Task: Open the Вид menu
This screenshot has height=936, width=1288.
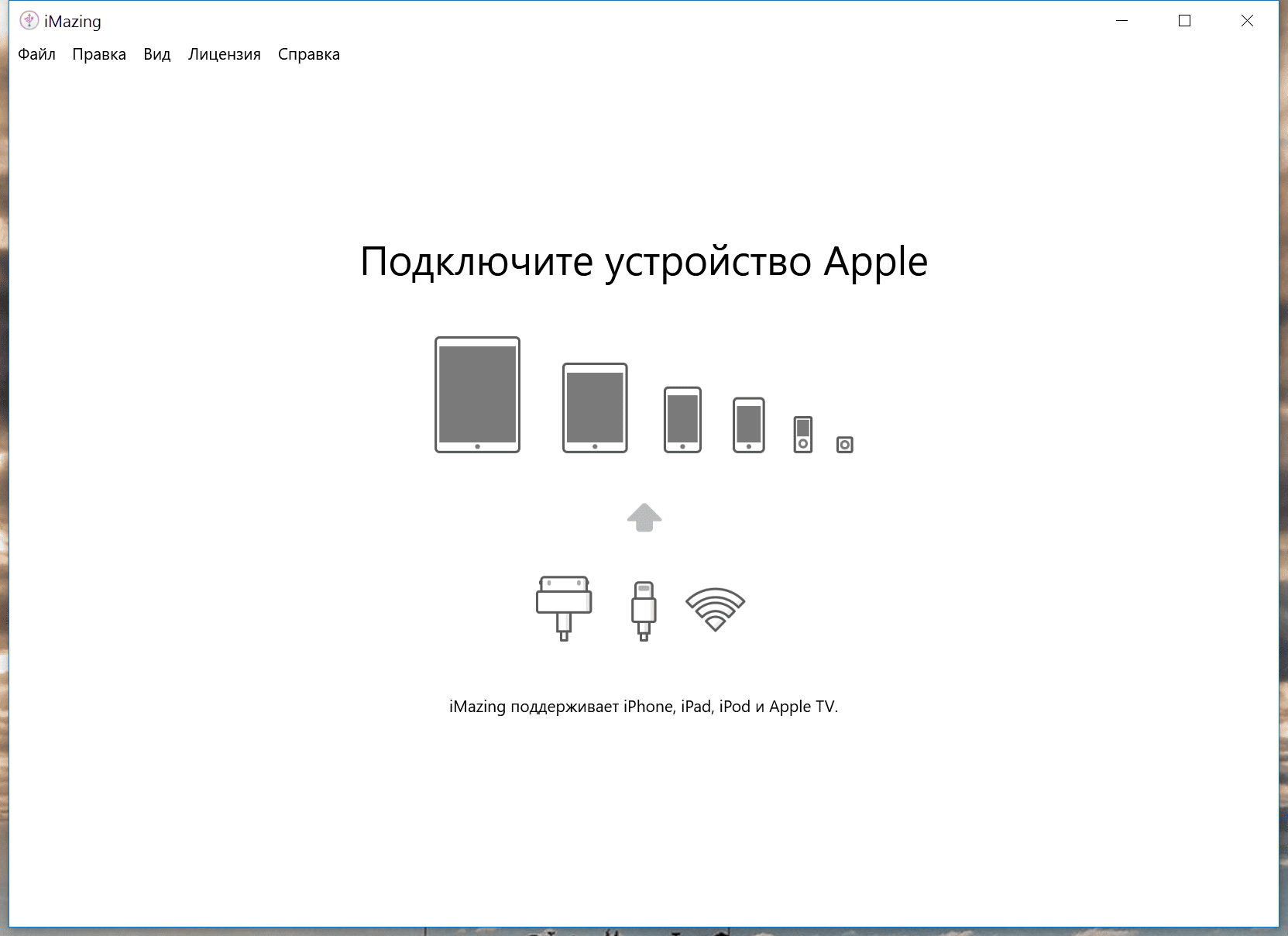Action: [x=157, y=54]
